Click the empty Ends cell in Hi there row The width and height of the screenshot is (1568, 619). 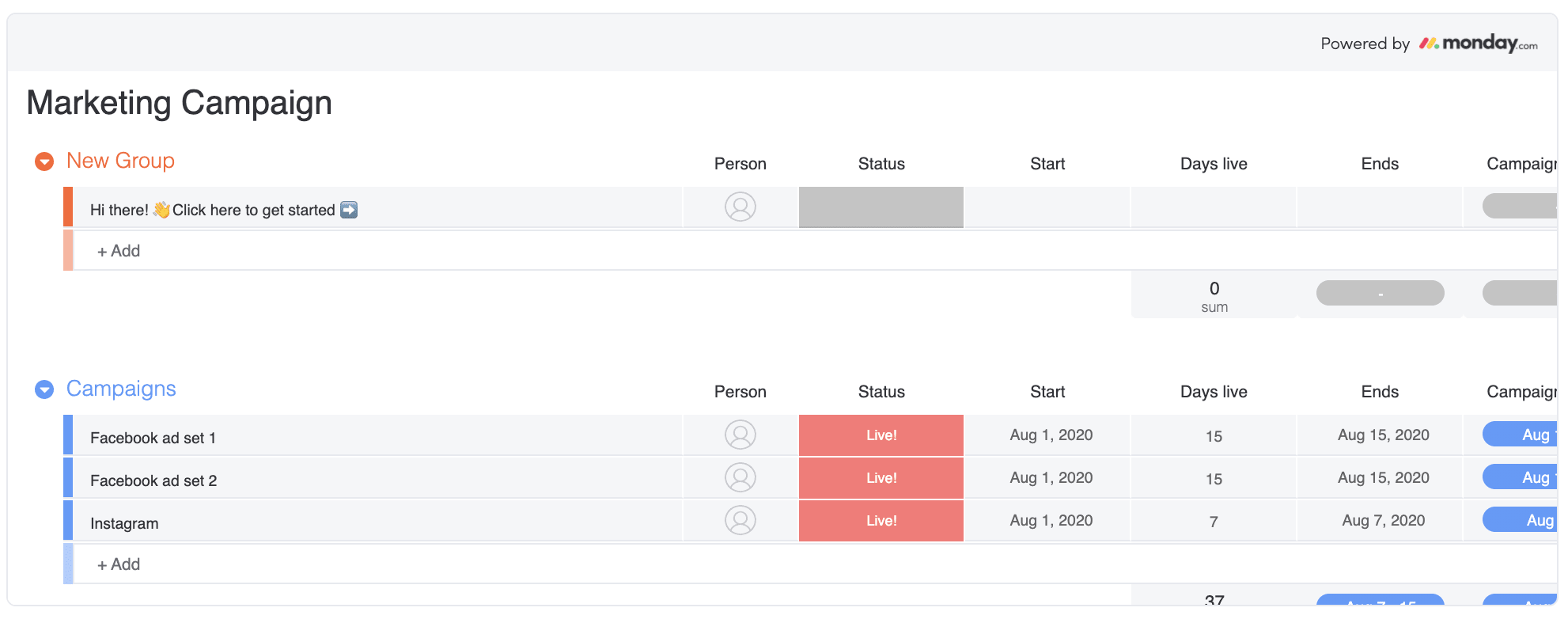coord(1380,207)
